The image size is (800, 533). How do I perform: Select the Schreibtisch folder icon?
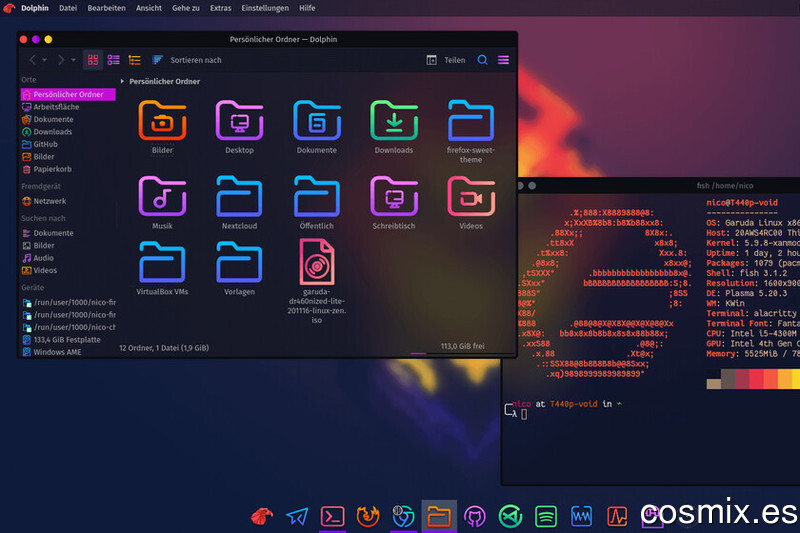[394, 196]
